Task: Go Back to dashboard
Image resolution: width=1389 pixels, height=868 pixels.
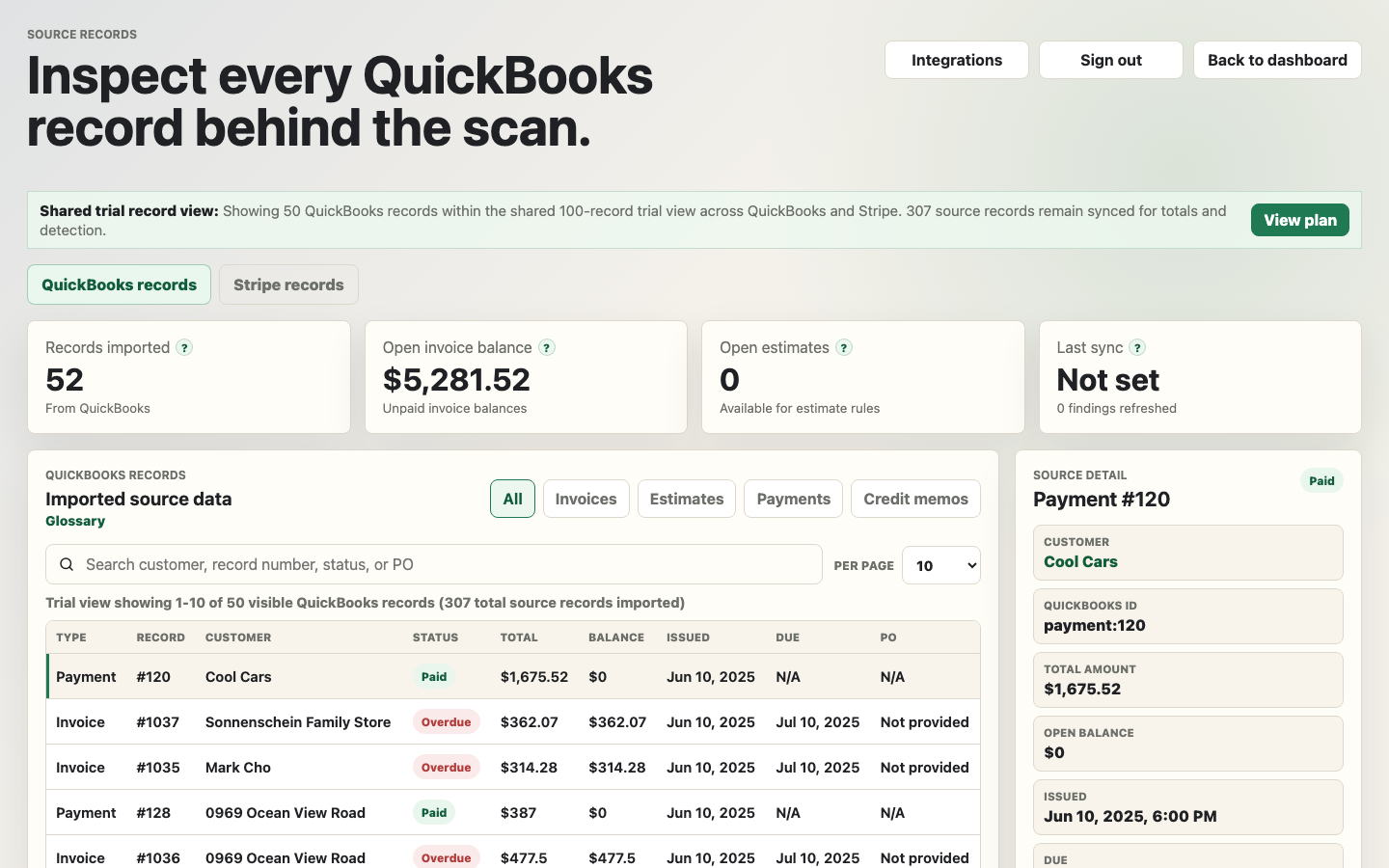Action: pyautogui.click(x=1277, y=60)
